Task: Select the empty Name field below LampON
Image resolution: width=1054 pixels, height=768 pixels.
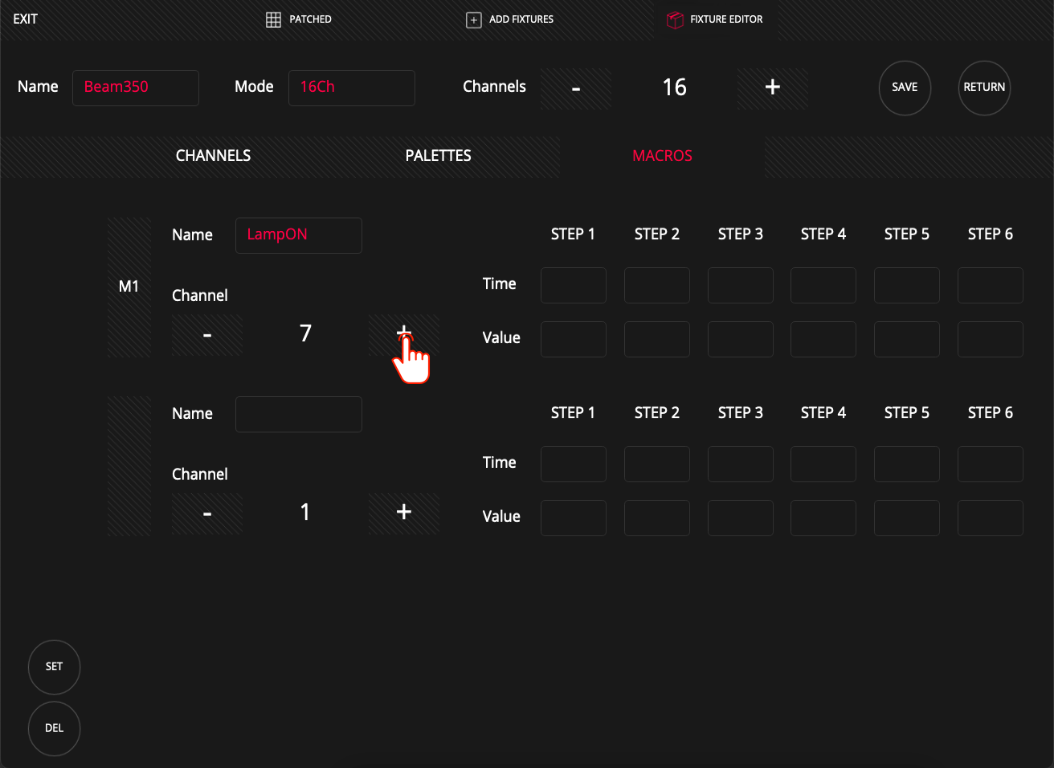Action: (298, 414)
